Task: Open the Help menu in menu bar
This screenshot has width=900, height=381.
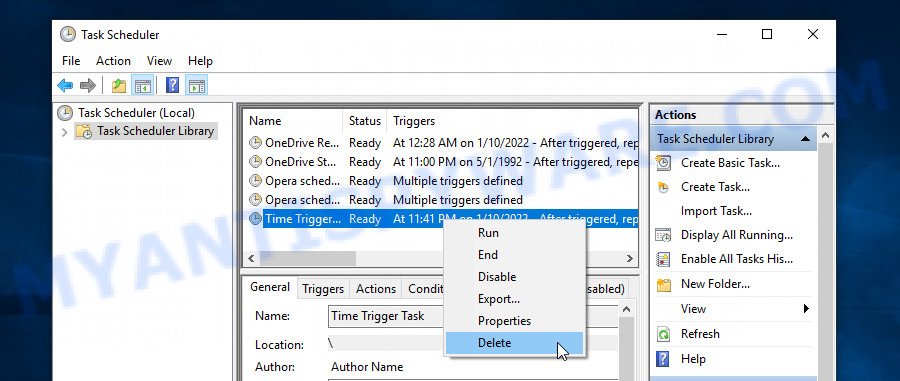Action: 200,61
